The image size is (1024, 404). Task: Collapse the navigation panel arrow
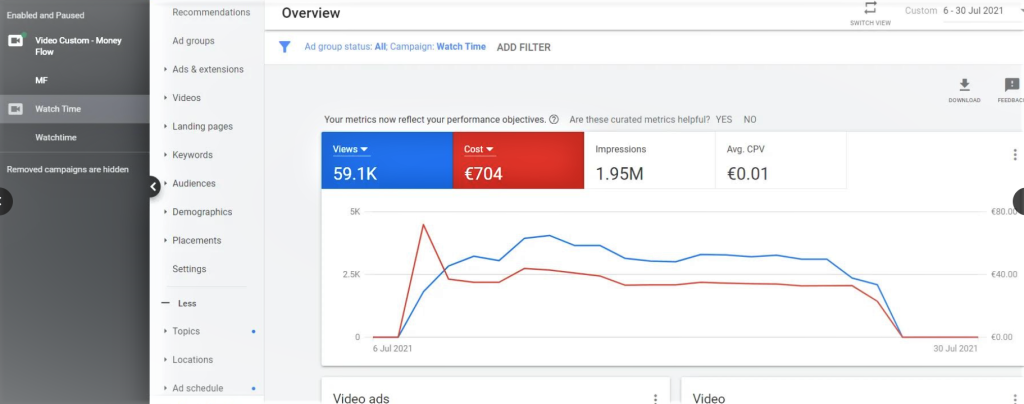154,186
